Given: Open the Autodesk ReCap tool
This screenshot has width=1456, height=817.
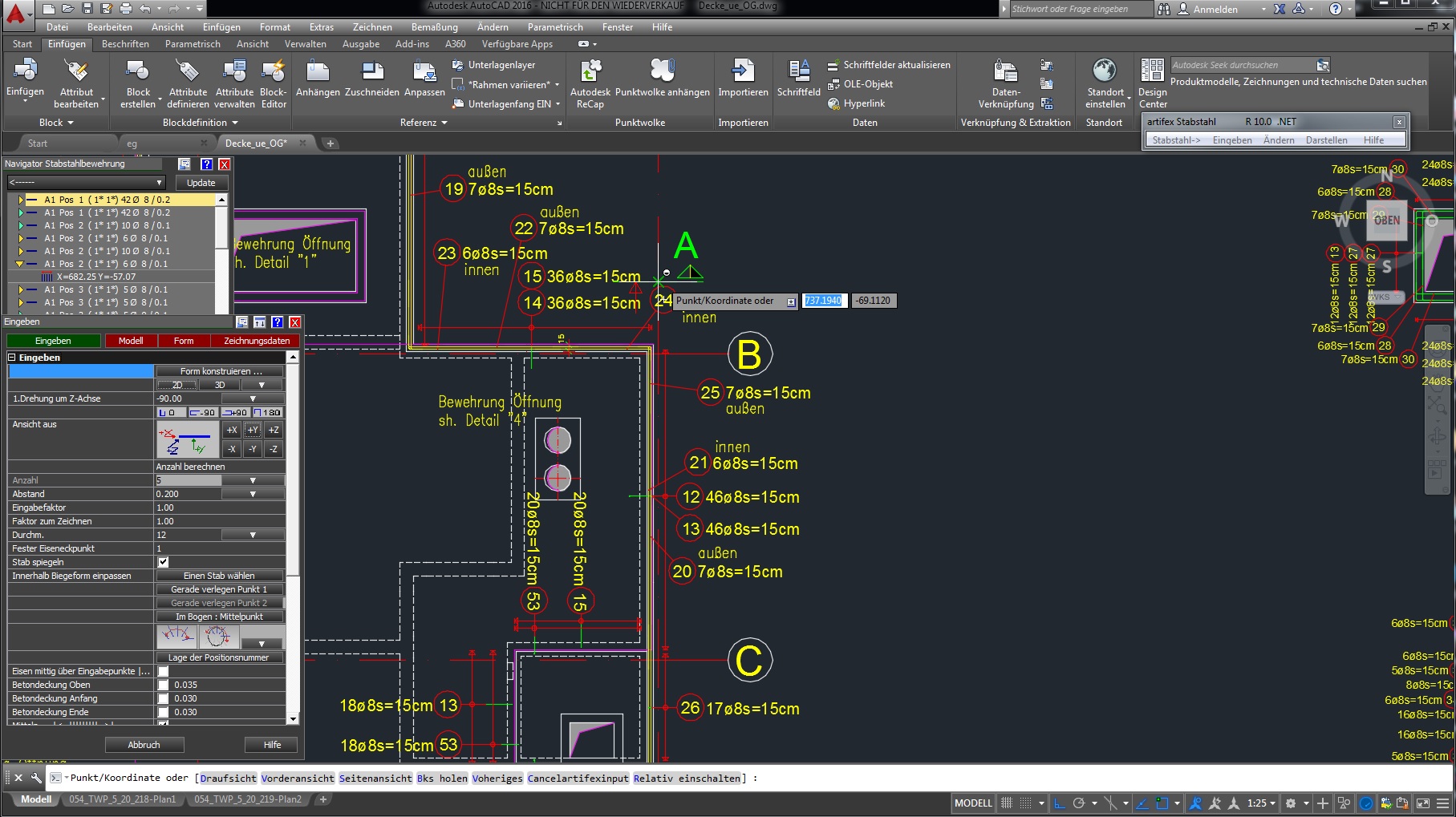Looking at the screenshot, I should click(x=590, y=83).
